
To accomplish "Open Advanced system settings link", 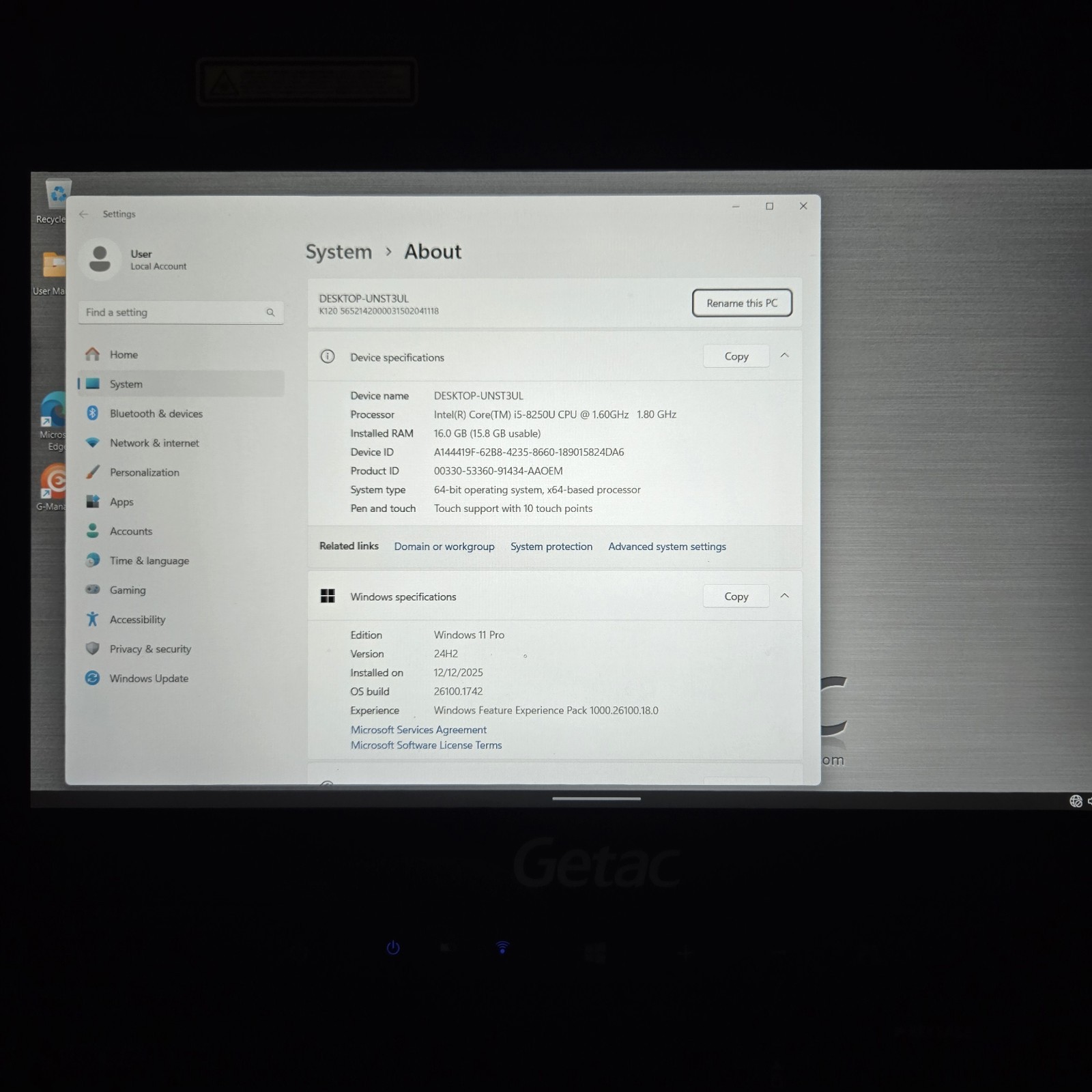I will [x=667, y=547].
